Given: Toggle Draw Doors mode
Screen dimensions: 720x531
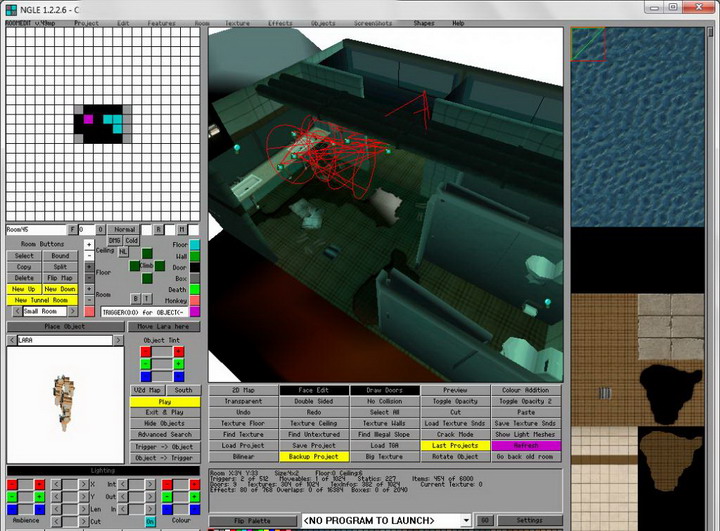Looking at the screenshot, I should [385, 390].
